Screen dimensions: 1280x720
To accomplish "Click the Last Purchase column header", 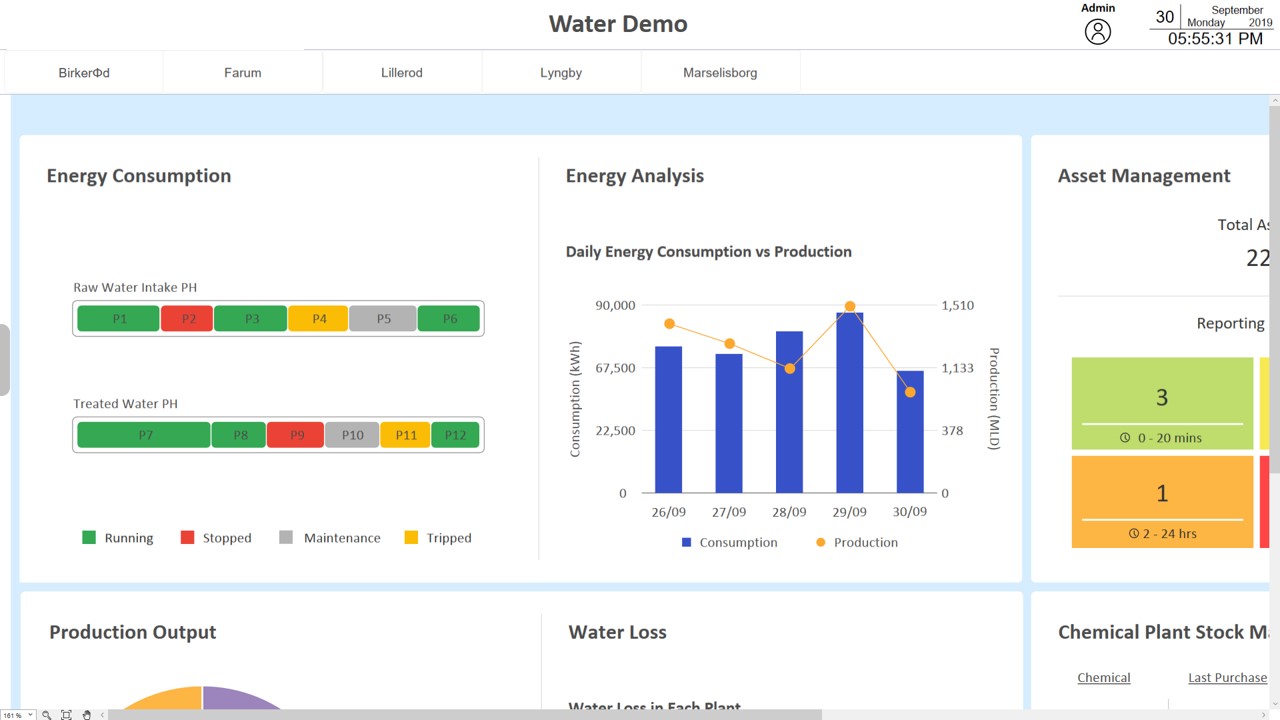I will 1227,678.
